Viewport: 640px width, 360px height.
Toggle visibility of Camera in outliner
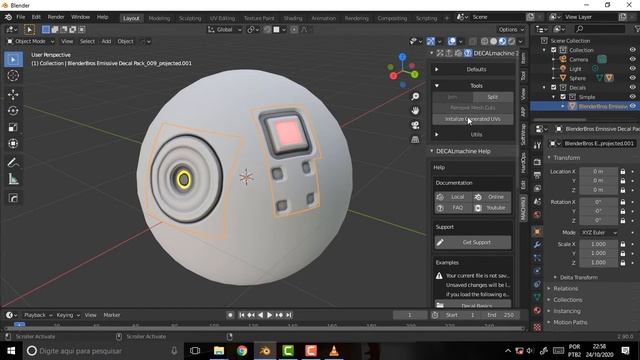coord(632,59)
